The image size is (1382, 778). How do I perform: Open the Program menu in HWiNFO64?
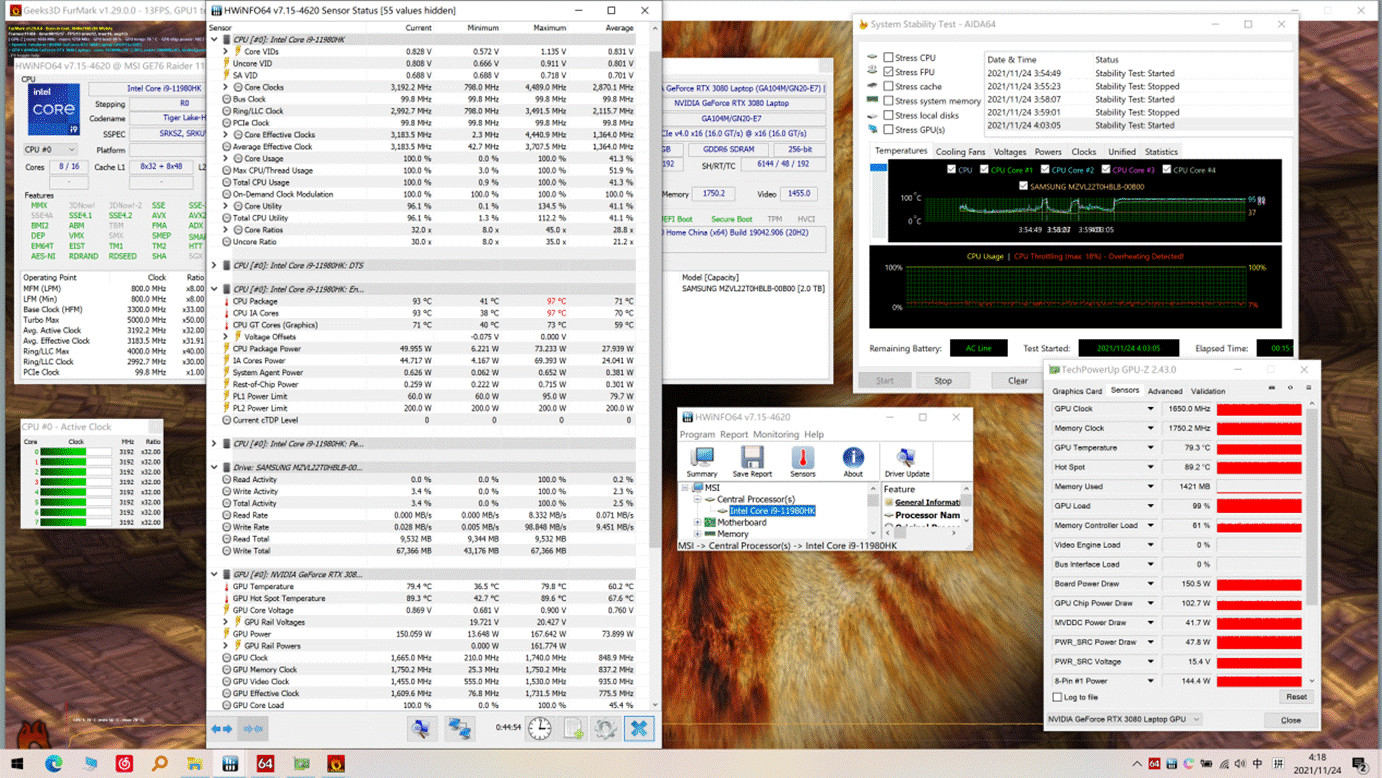tap(697, 434)
